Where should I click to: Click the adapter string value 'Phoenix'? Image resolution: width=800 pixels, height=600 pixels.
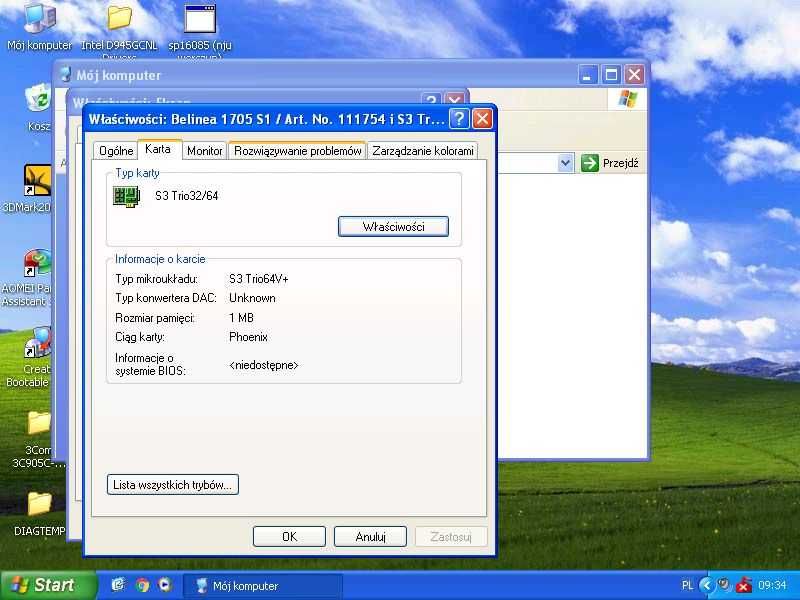(x=248, y=337)
